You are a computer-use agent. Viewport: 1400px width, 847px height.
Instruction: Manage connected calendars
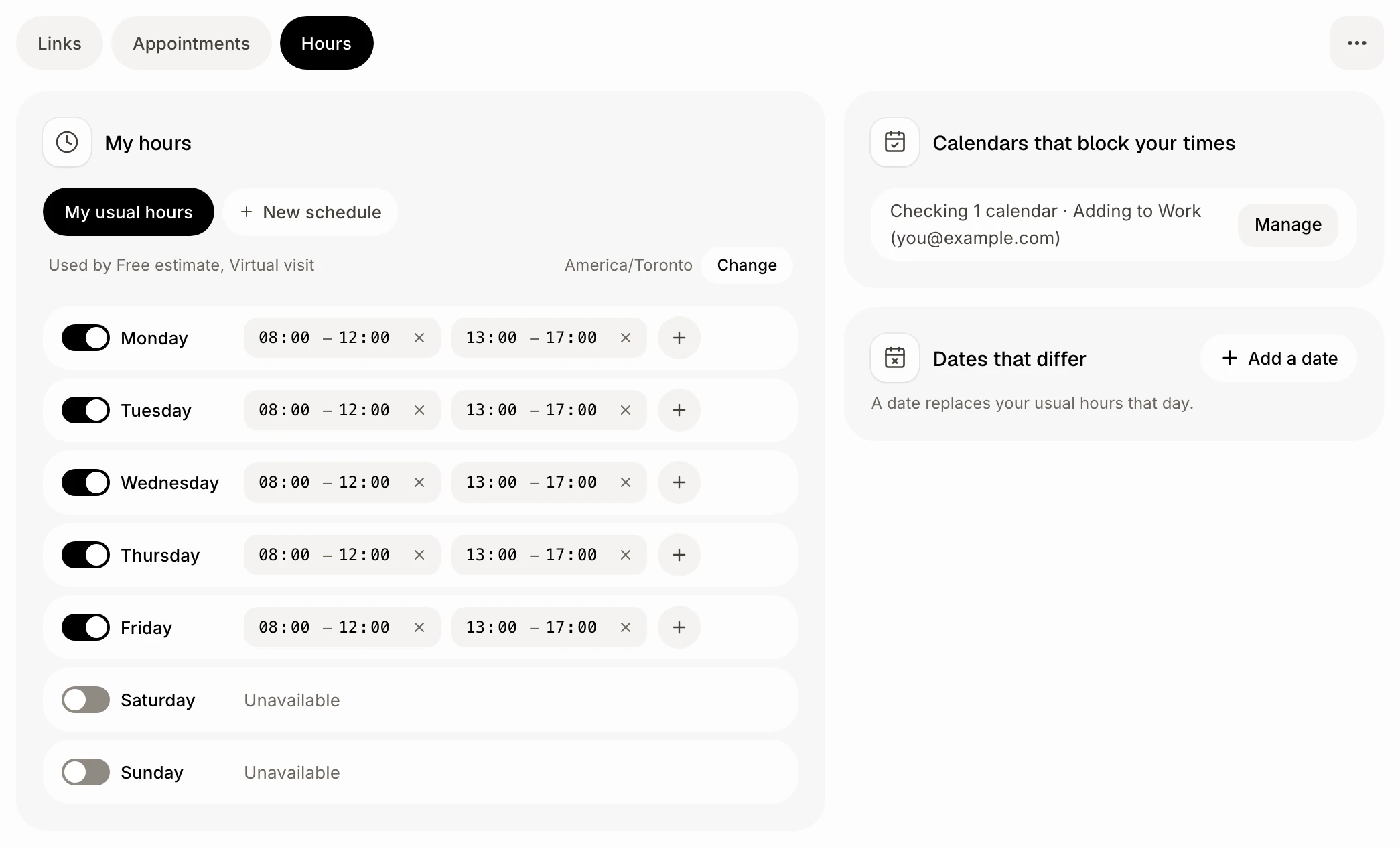1288,224
